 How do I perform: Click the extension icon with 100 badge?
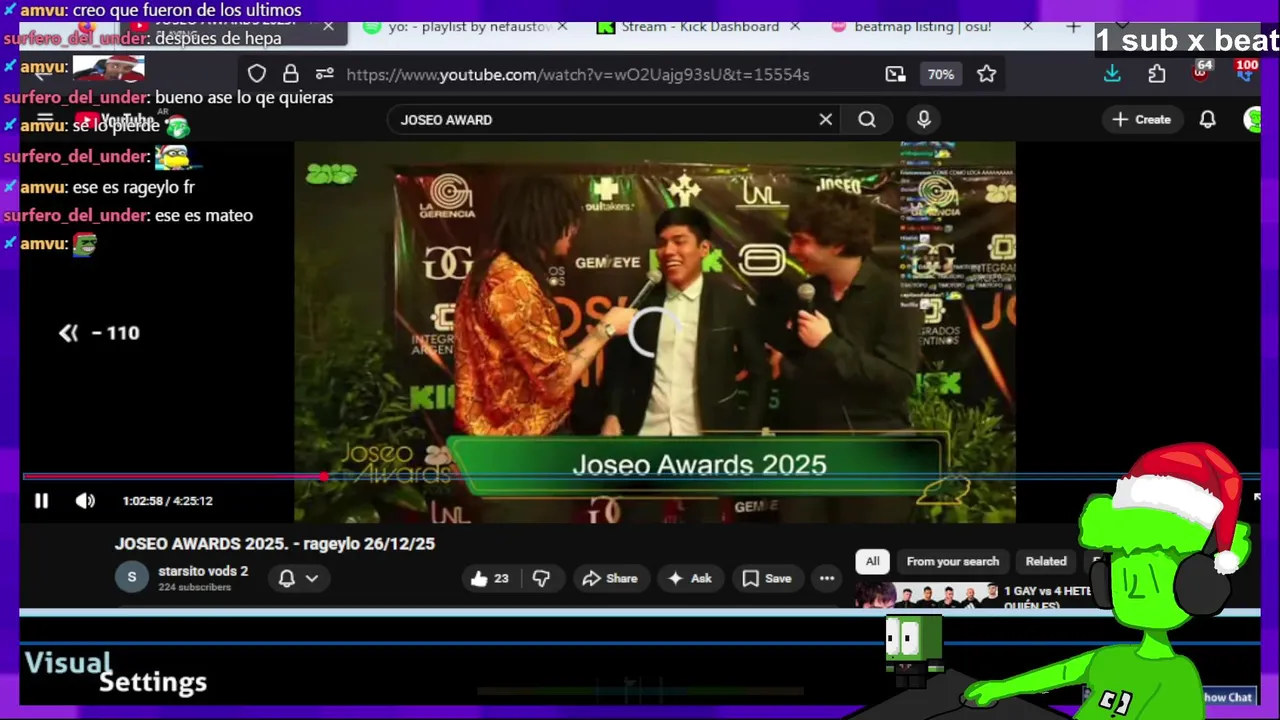tap(1244, 72)
